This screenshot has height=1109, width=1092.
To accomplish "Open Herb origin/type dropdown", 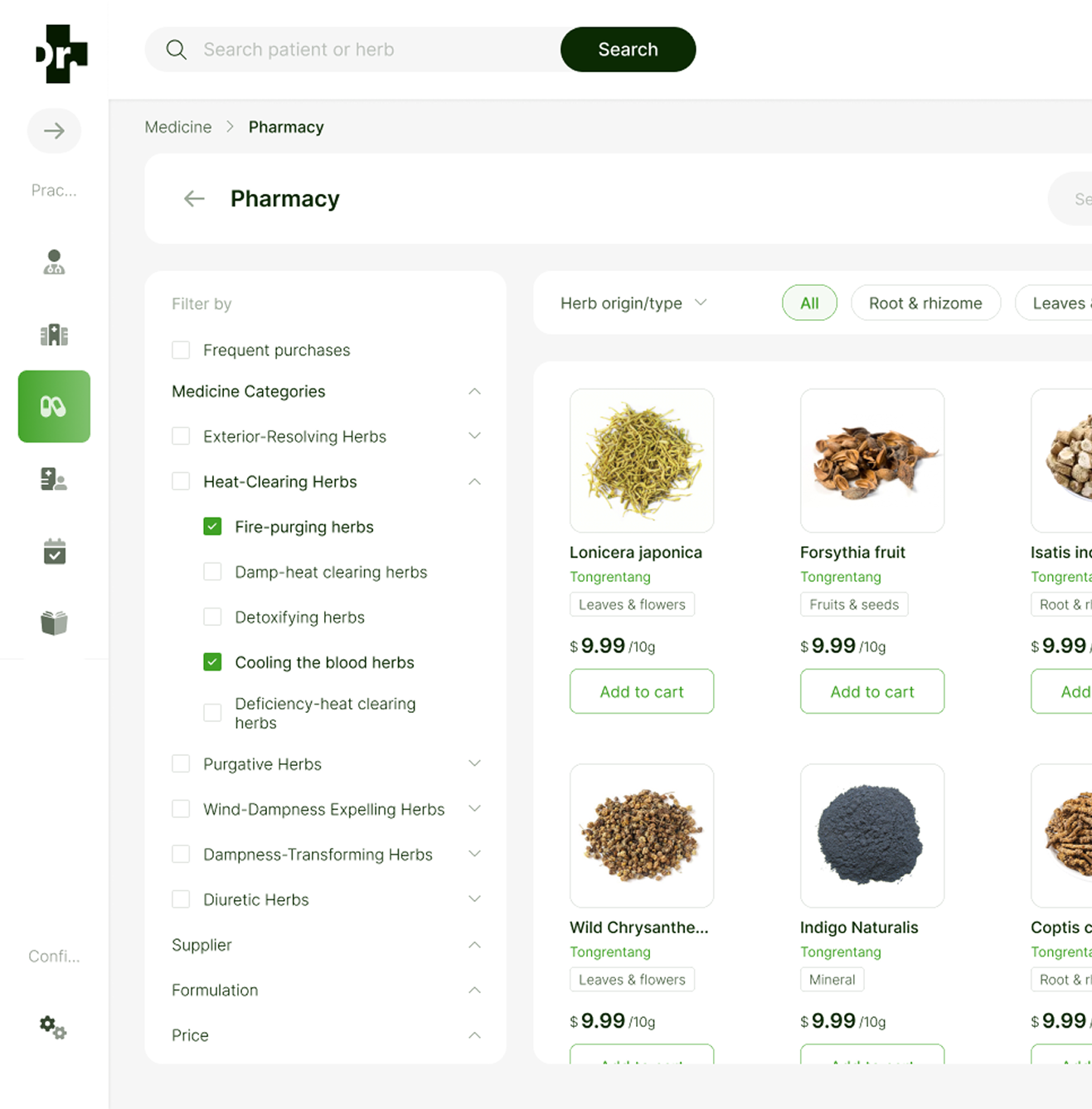I will (x=634, y=303).
